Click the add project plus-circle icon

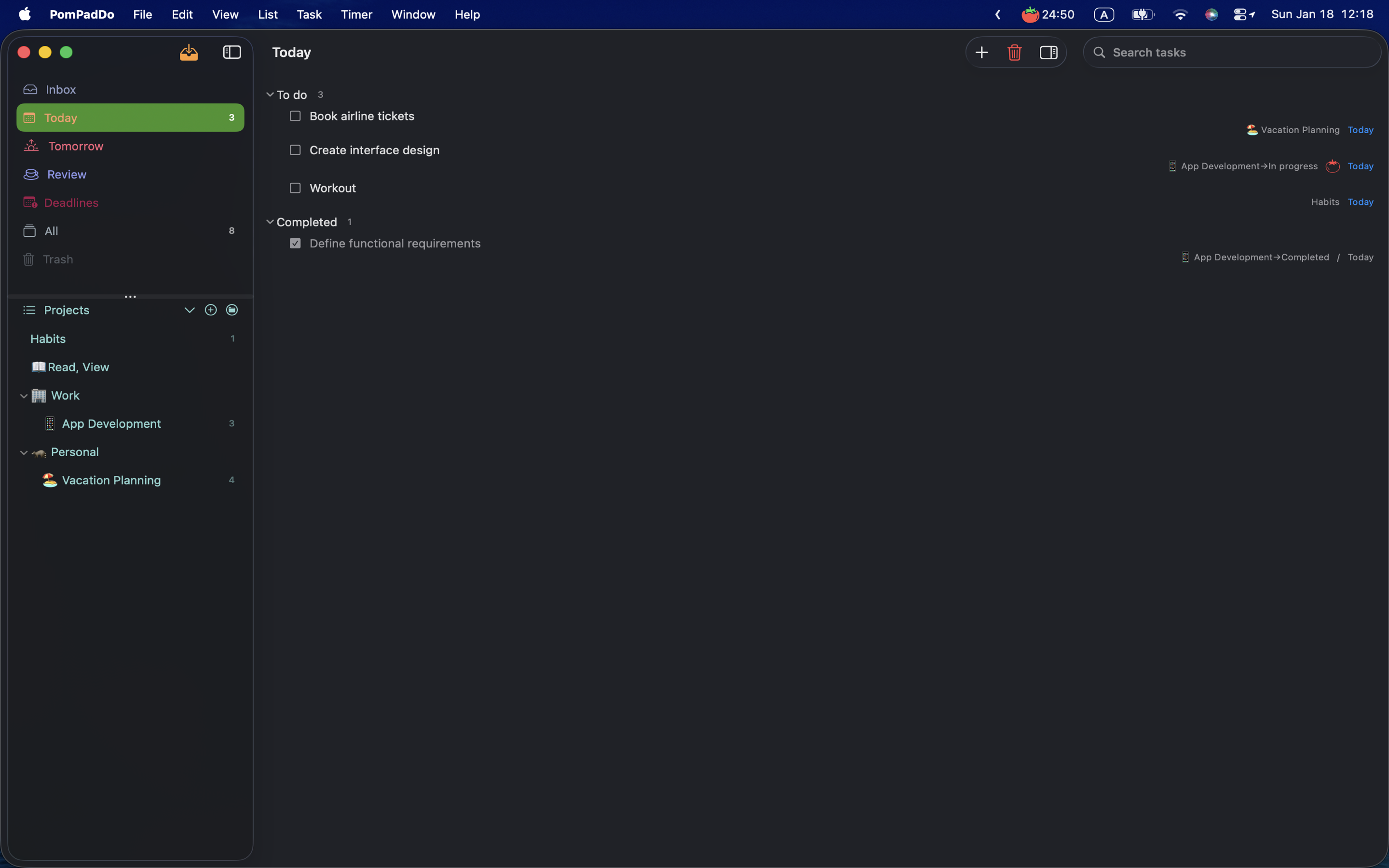tap(211, 310)
